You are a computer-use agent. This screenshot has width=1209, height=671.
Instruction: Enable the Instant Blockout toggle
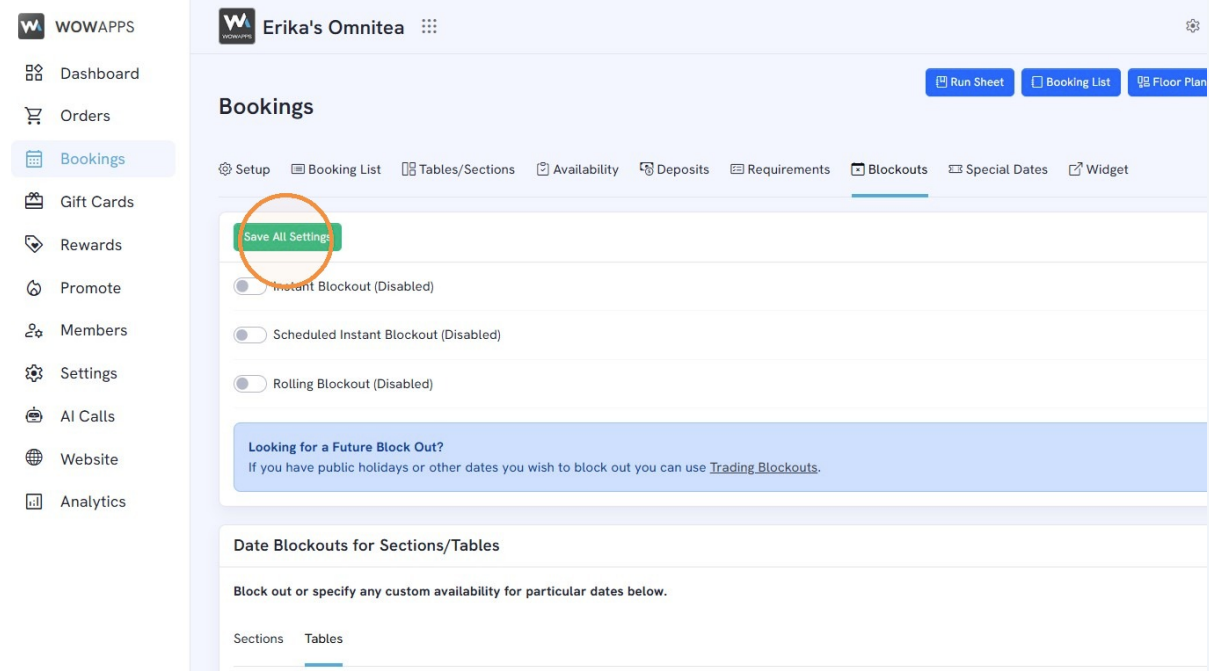click(x=250, y=286)
